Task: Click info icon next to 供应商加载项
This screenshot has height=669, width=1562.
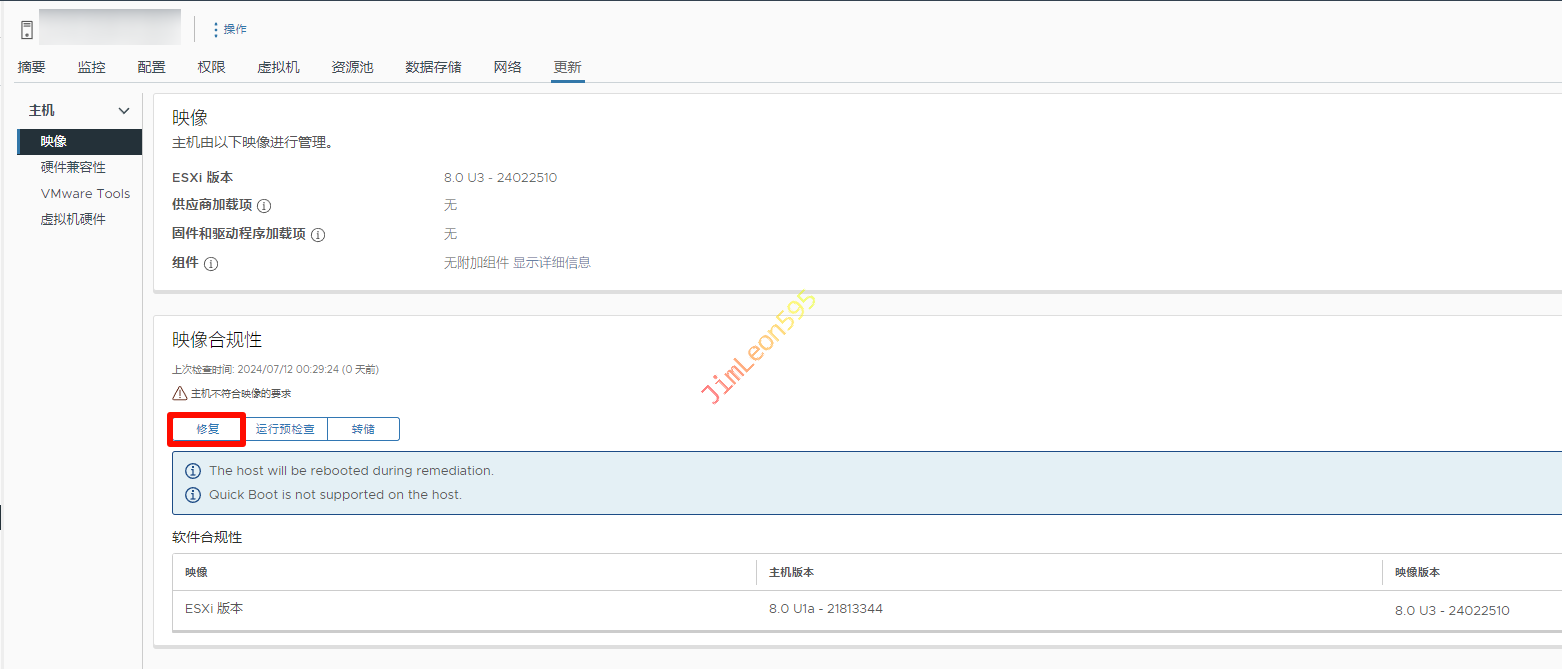Action: pos(264,206)
